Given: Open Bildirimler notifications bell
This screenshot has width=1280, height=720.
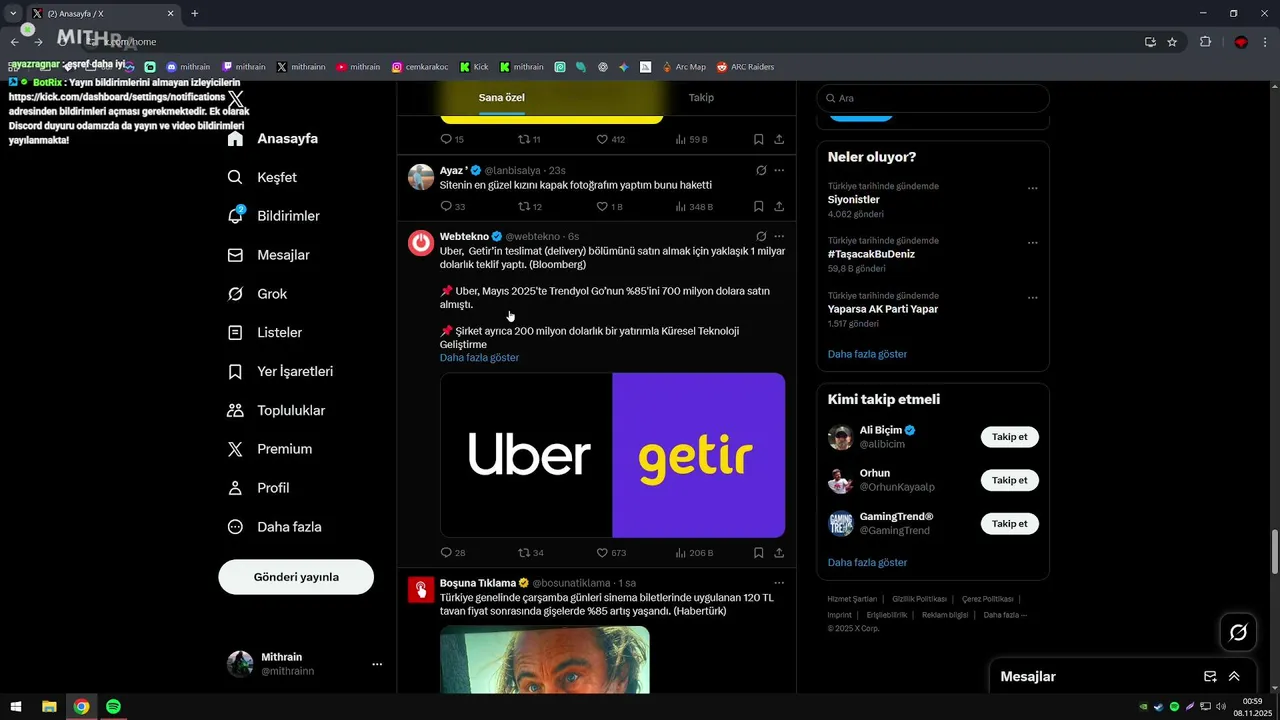Looking at the screenshot, I should (273, 216).
